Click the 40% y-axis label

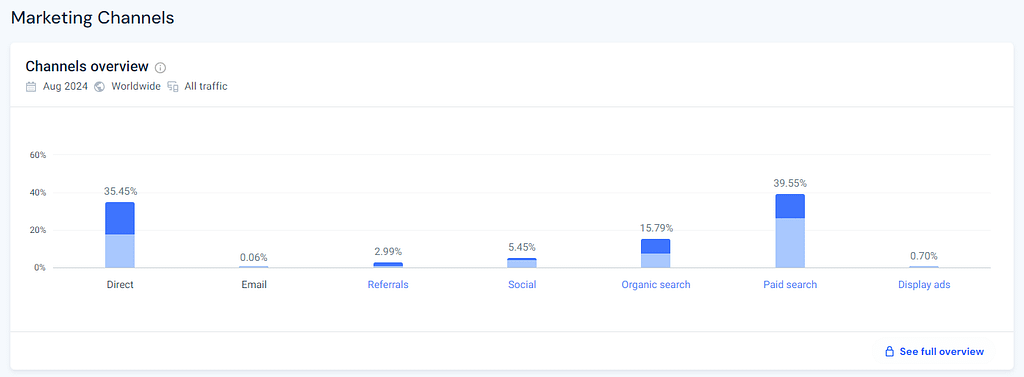coord(38,193)
